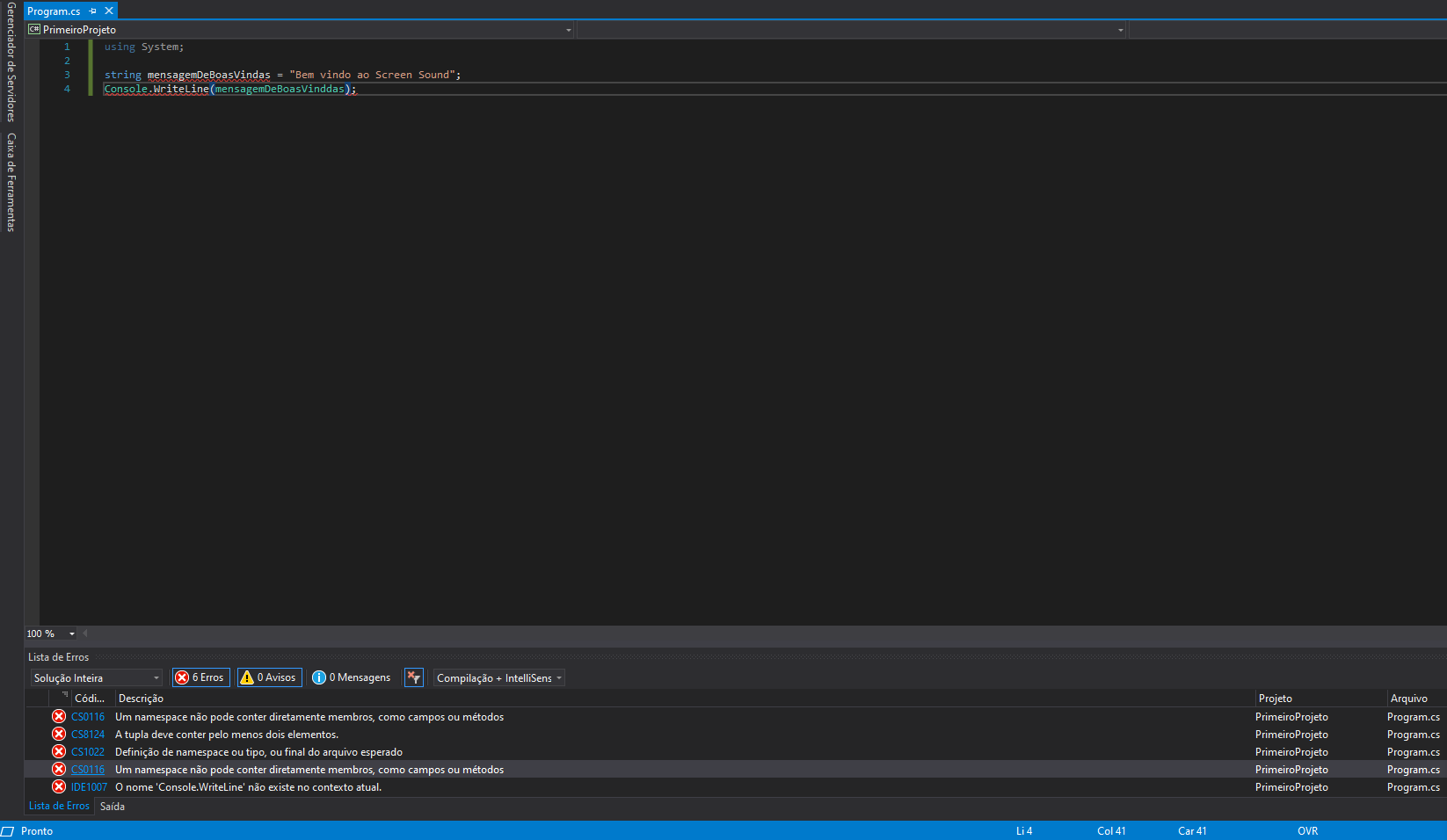Screen dimensions: 1447x840
Task: Open the CS1022 error code link
Action: (x=88, y=752)
